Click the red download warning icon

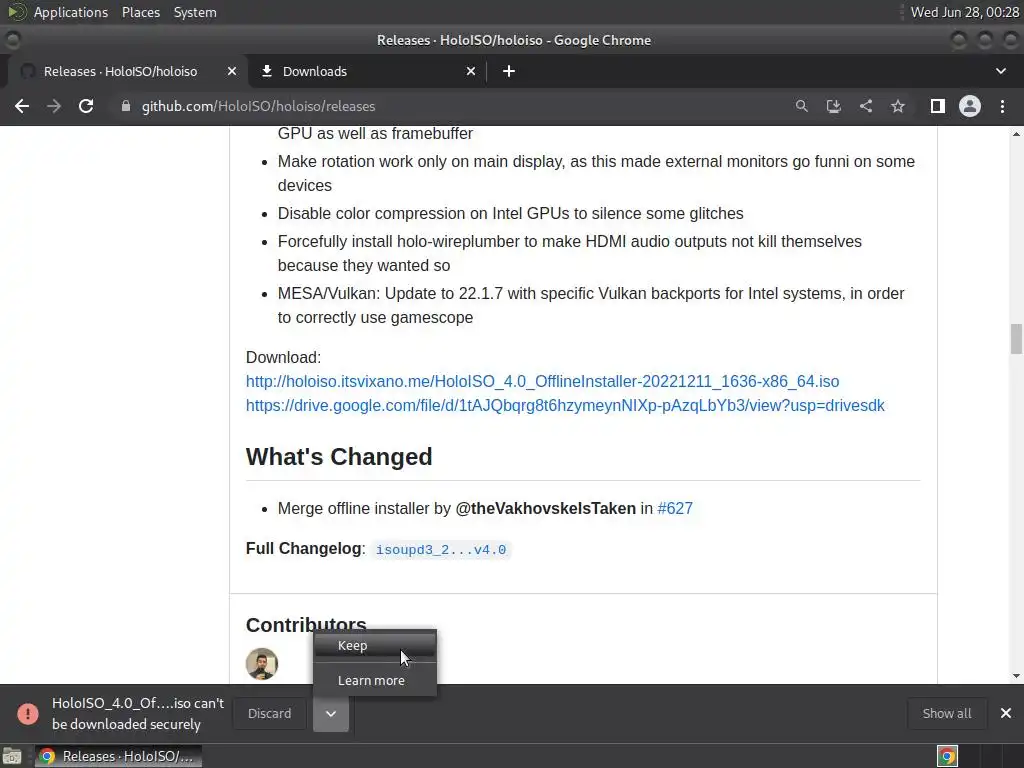click(x=27, y=714)
